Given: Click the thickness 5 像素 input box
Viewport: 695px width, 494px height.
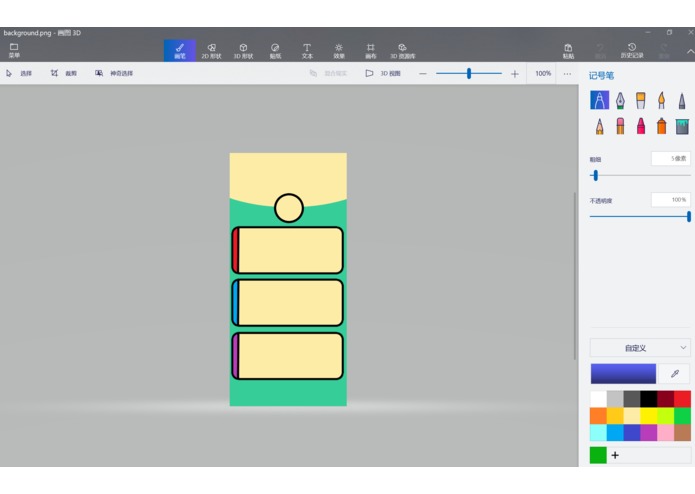Looking at the screenshot, I should tap(671, 159).
